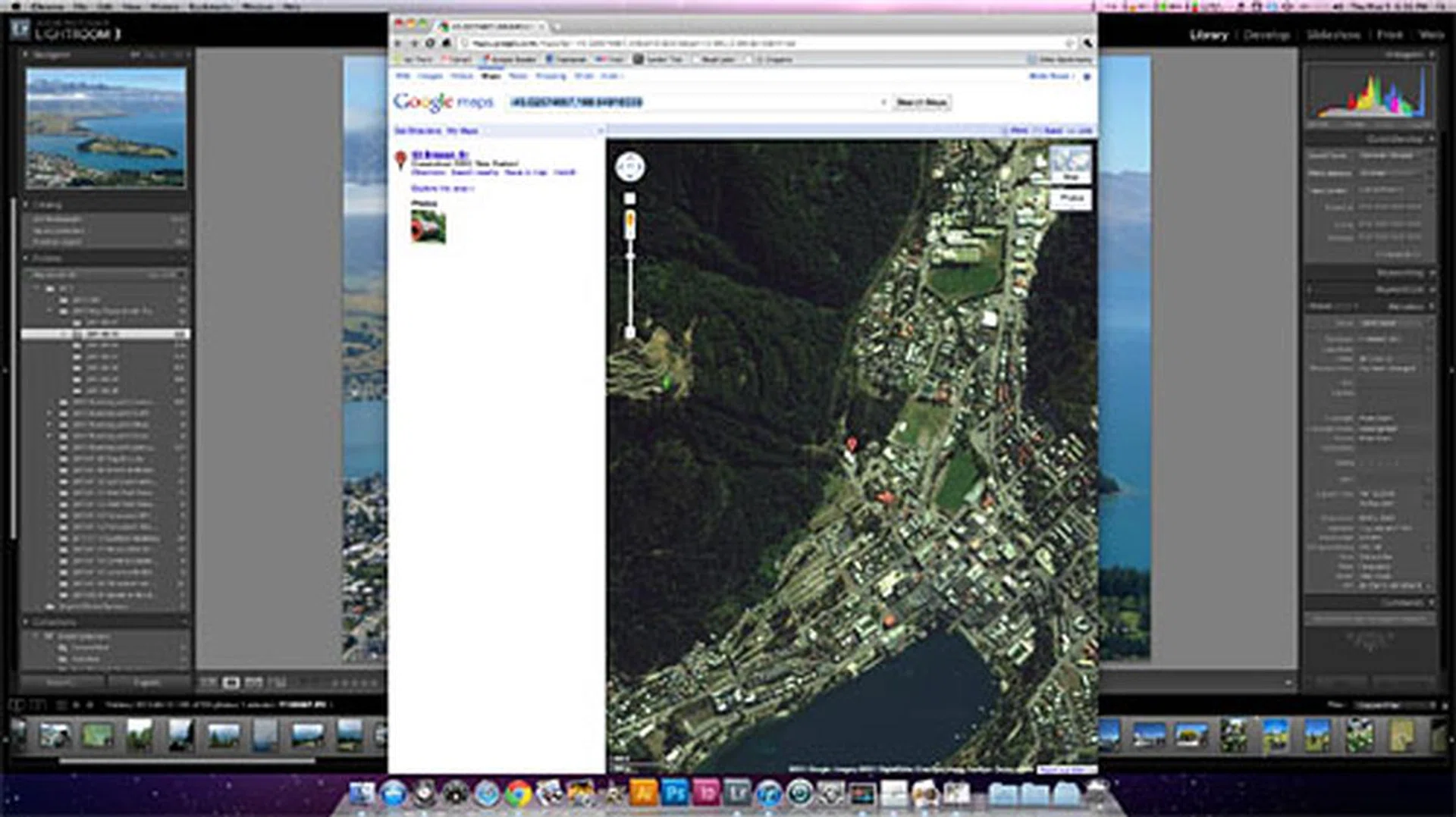Image resolution: width=1456 pixels, height=817 pixels.
Task: Switch the map to Map view
Action: (x=1073, y=177)
